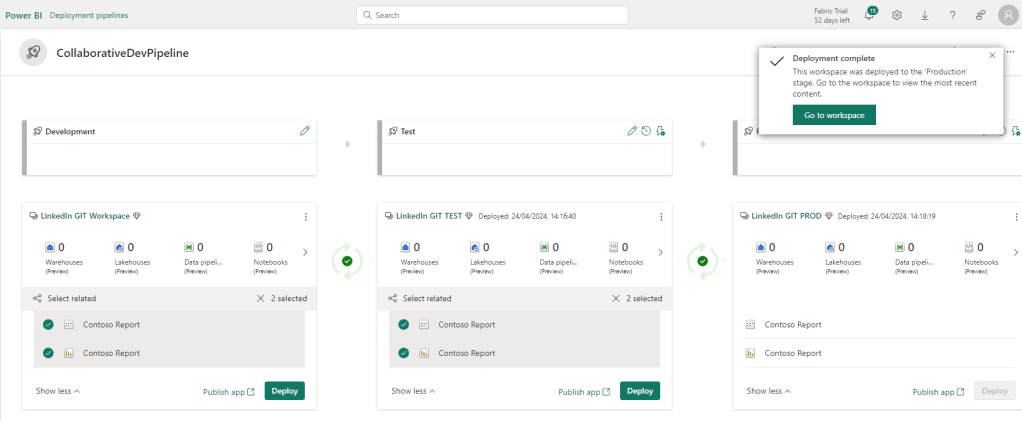Uncheck first Contoso Report in Development stage
This screenshot has width=1022, height=421.
point(48,325)
